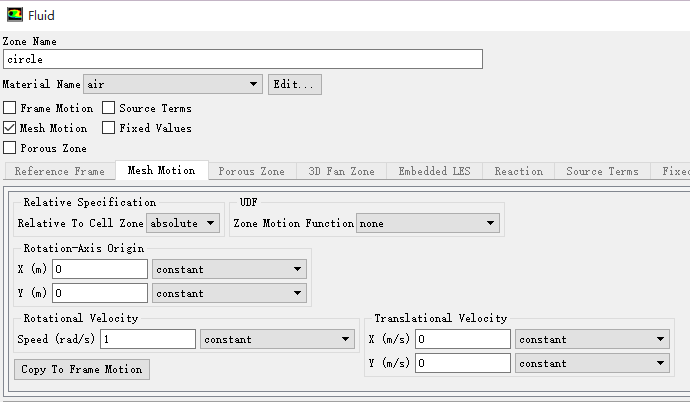Open the 3D Fan Zone tab
This screenshot has height=402, width=690.
(341, 171)
